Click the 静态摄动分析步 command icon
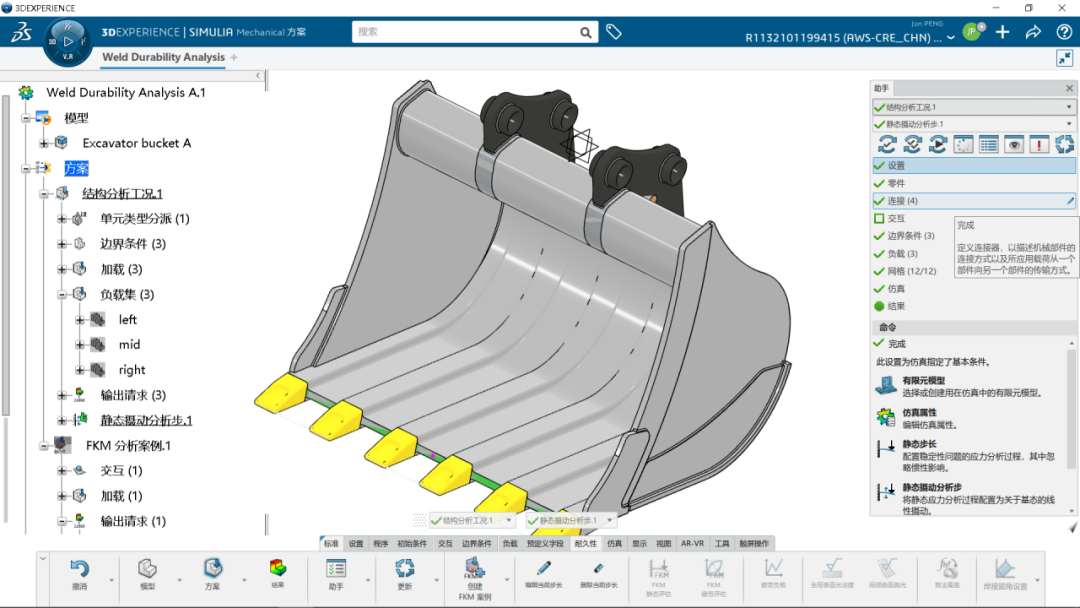 886,492
